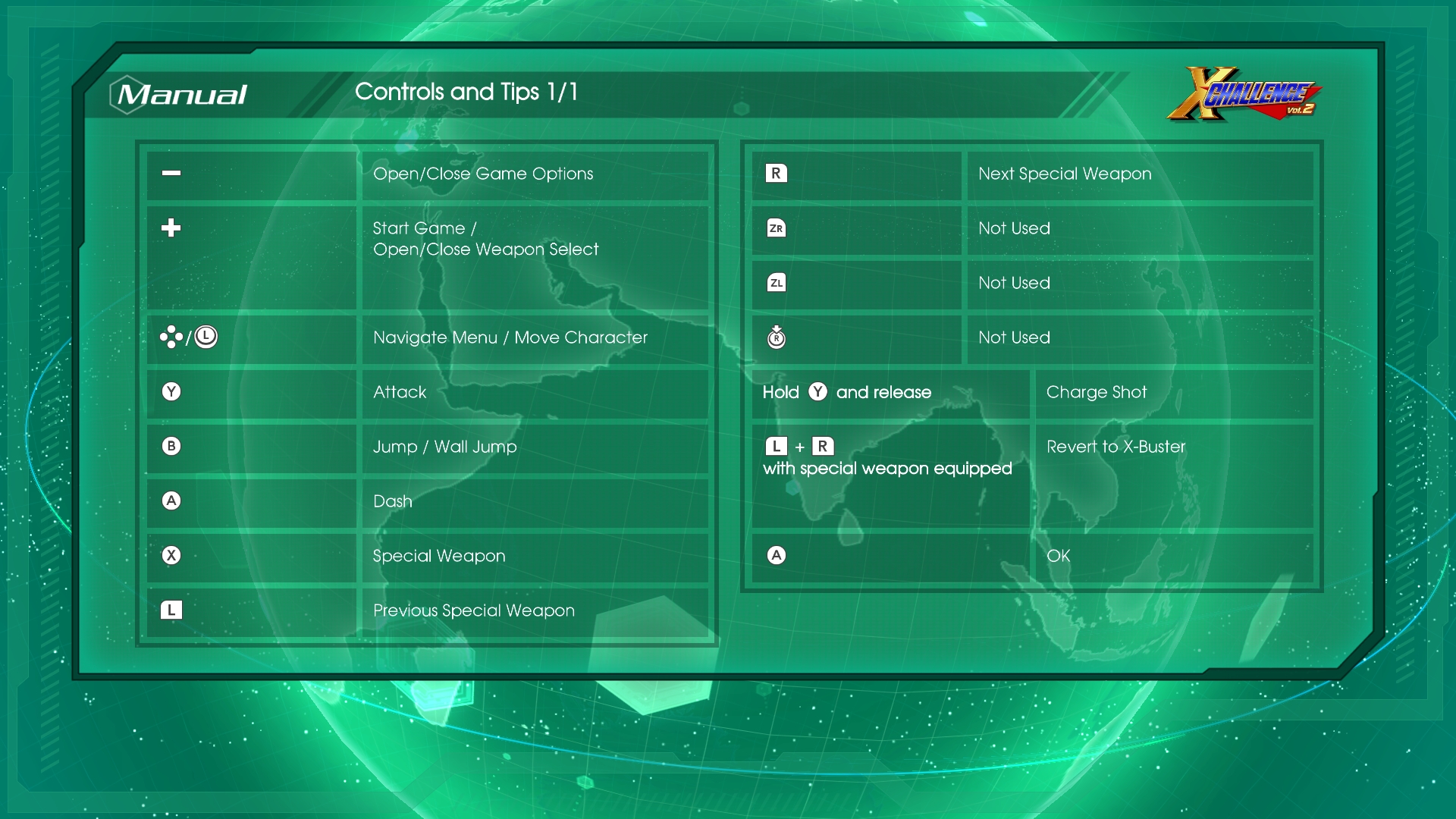
Task: Click the lone R button icon by Next Special Weapon
Action: tap(776, 173)
